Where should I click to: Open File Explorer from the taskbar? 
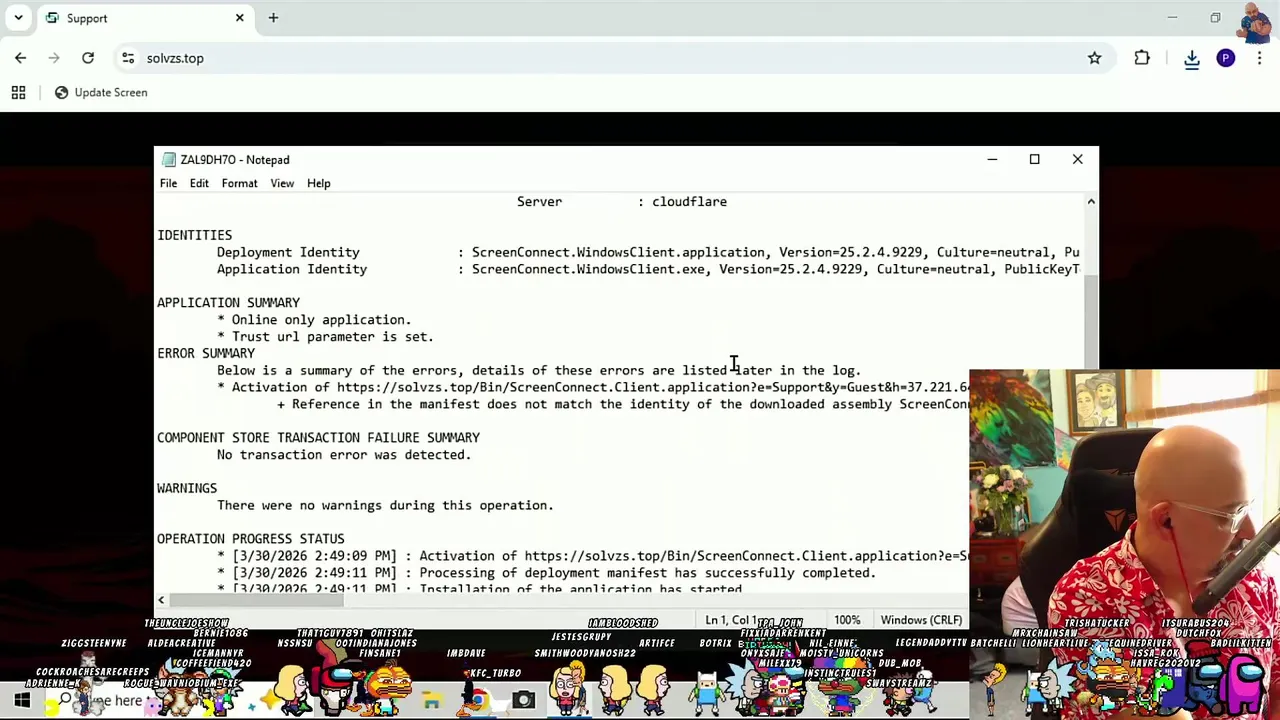pyautogui.click(x=431, y=701)
